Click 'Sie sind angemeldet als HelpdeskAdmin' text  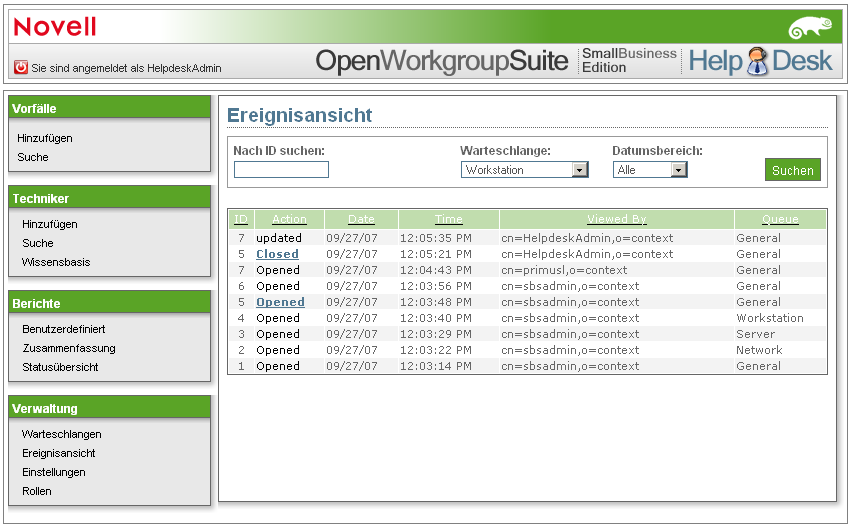pos(126,68)
